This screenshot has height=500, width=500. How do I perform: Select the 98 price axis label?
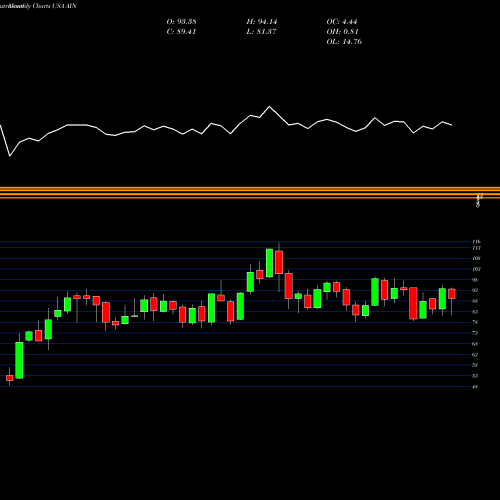coord(475,280)
